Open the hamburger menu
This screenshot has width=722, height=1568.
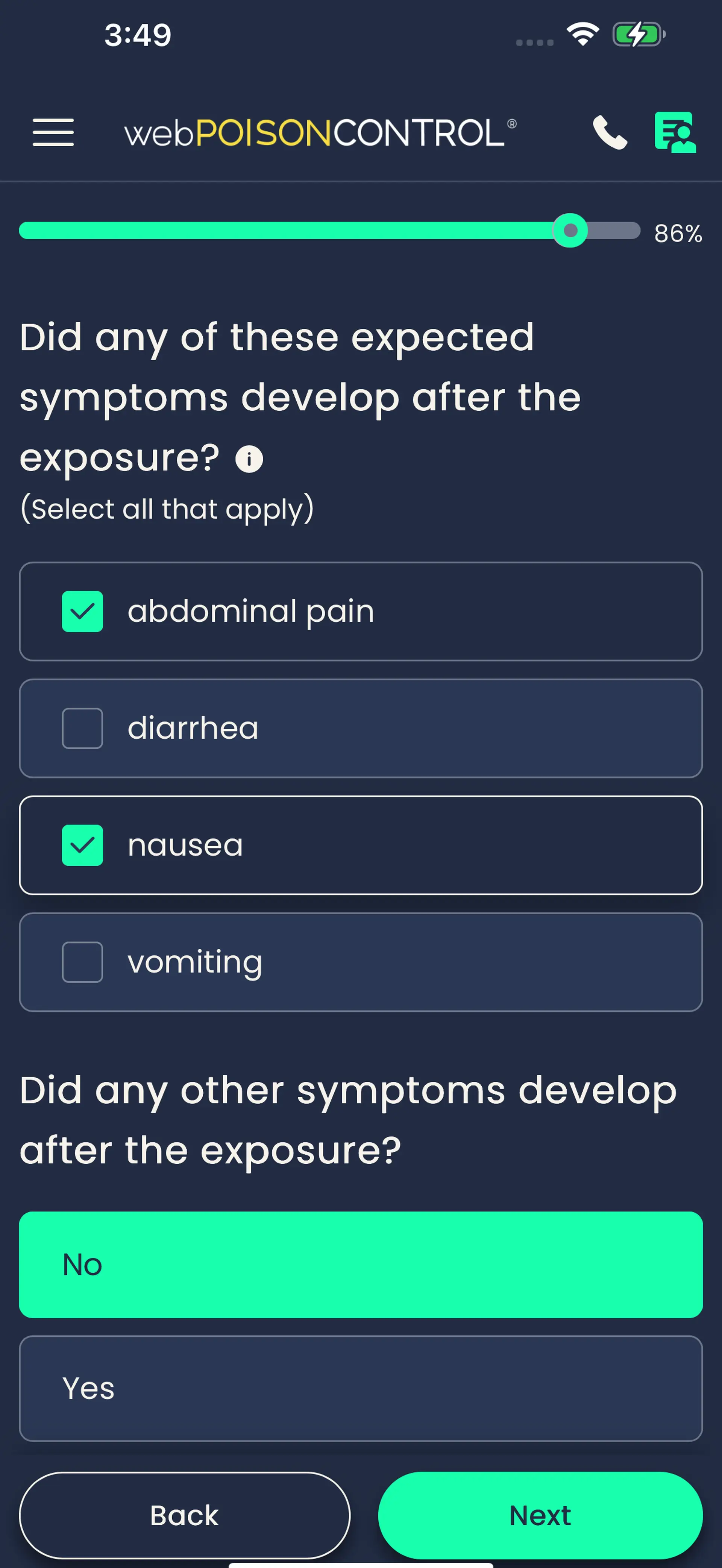[53, 133]
